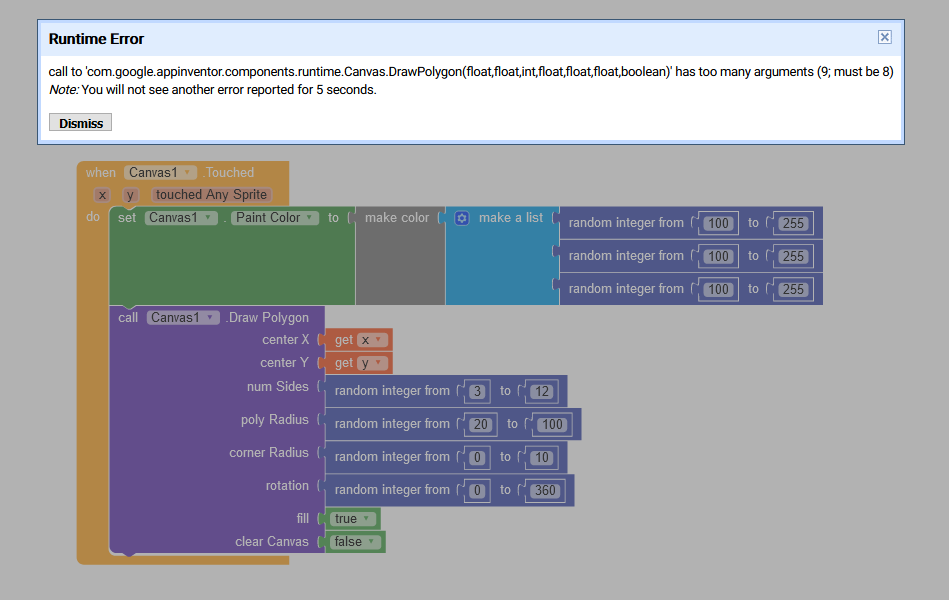
Task: Open the Canvas1 dropdown in the when Touched block
Action: click(x=160, y=173)
